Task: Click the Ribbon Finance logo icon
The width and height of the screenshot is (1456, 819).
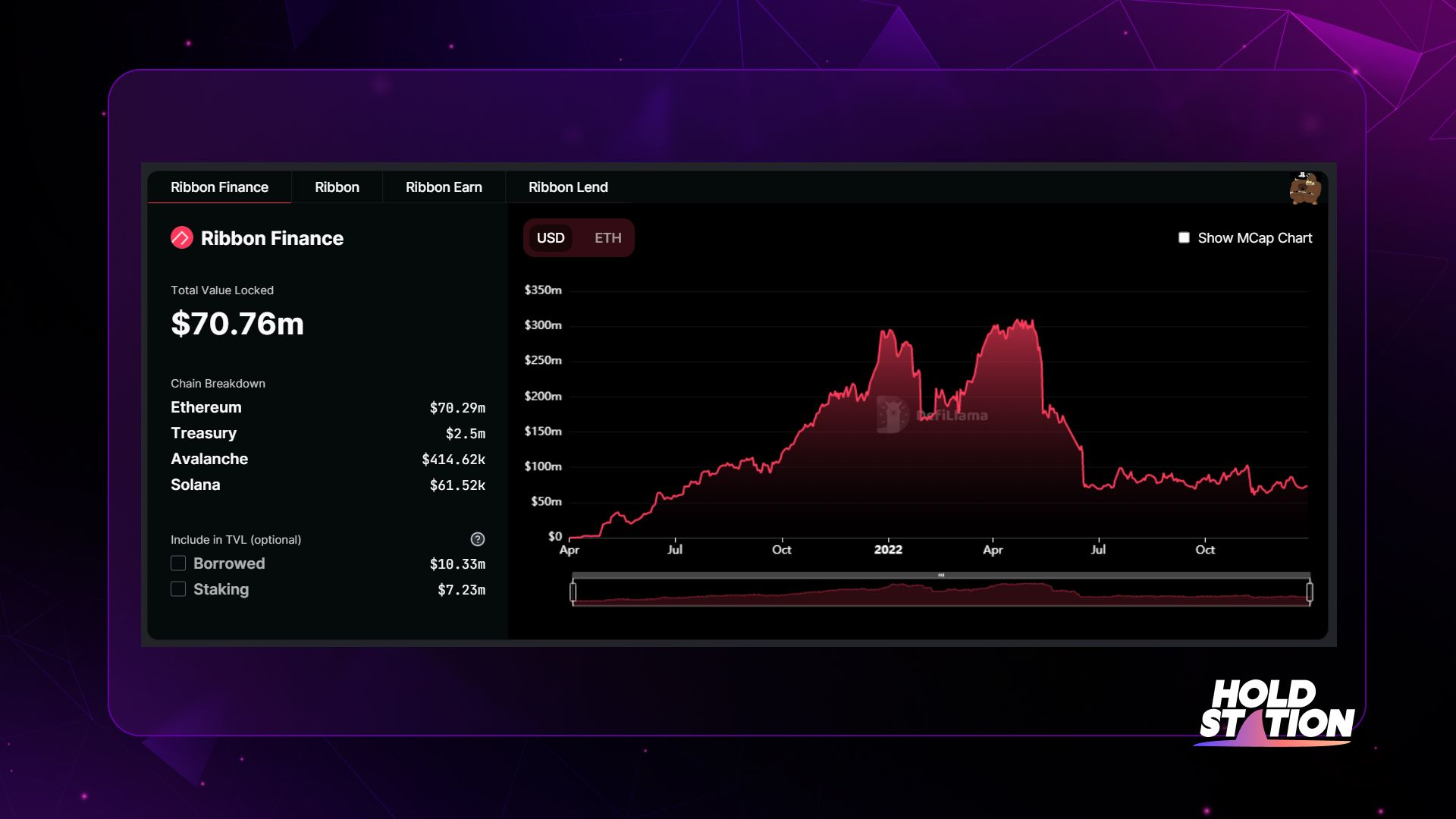Action: pyautogui.click(x=182, y=238)
